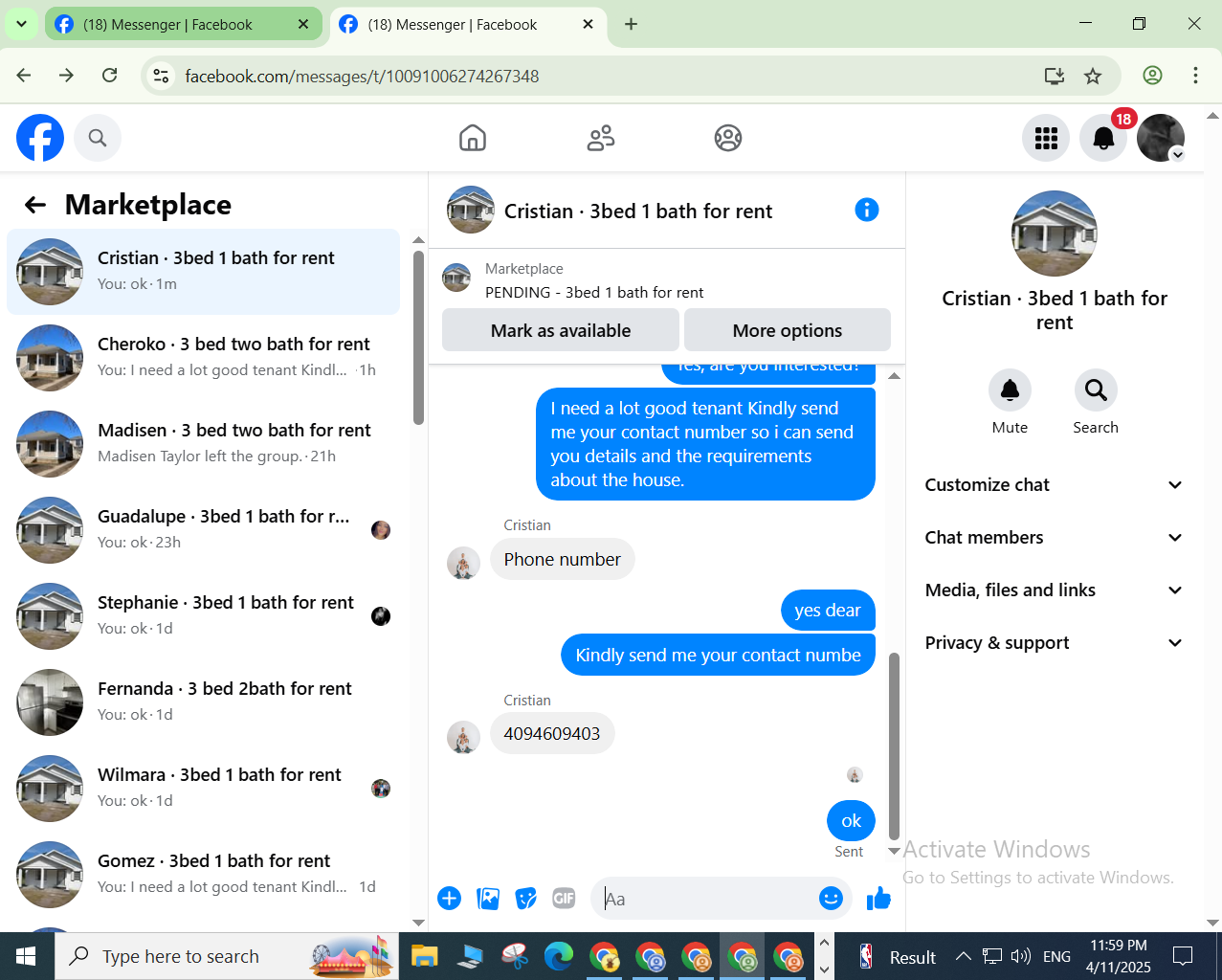Image resolution: width=1222 pixels, height=980 pixels.
Task: Click listing house thumbnail in right panel
Action: [1055, 234]
